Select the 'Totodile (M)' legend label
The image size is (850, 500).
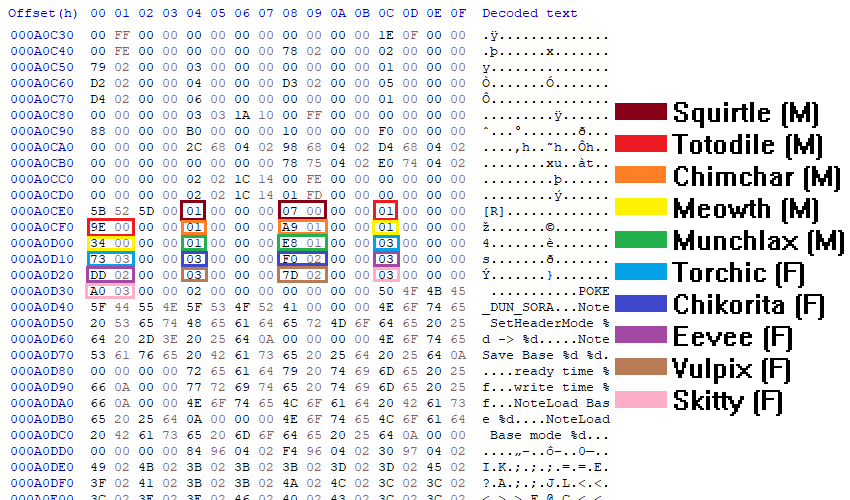coord(748,145)
